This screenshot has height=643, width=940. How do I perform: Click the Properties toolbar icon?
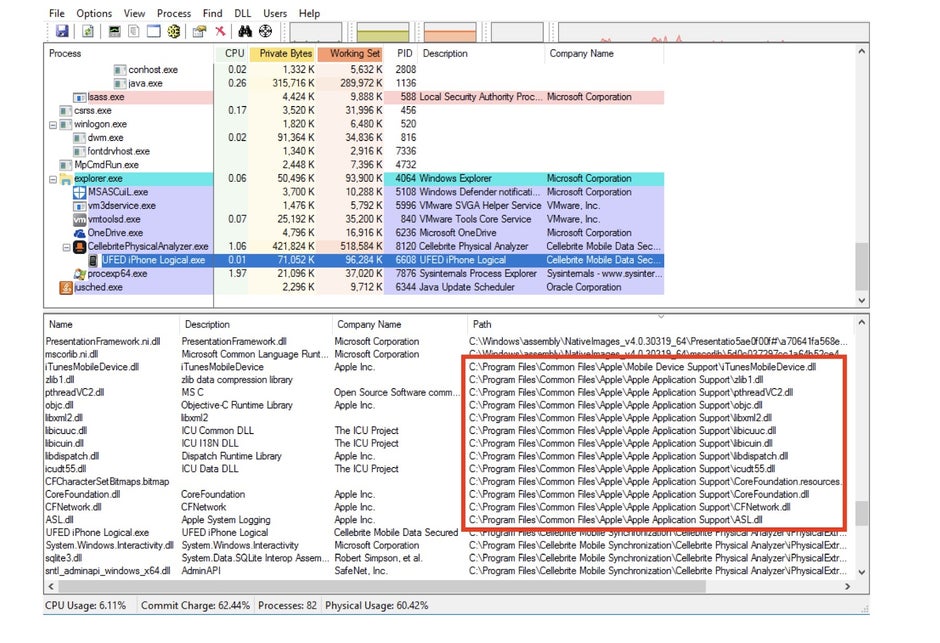click(199, 32)
